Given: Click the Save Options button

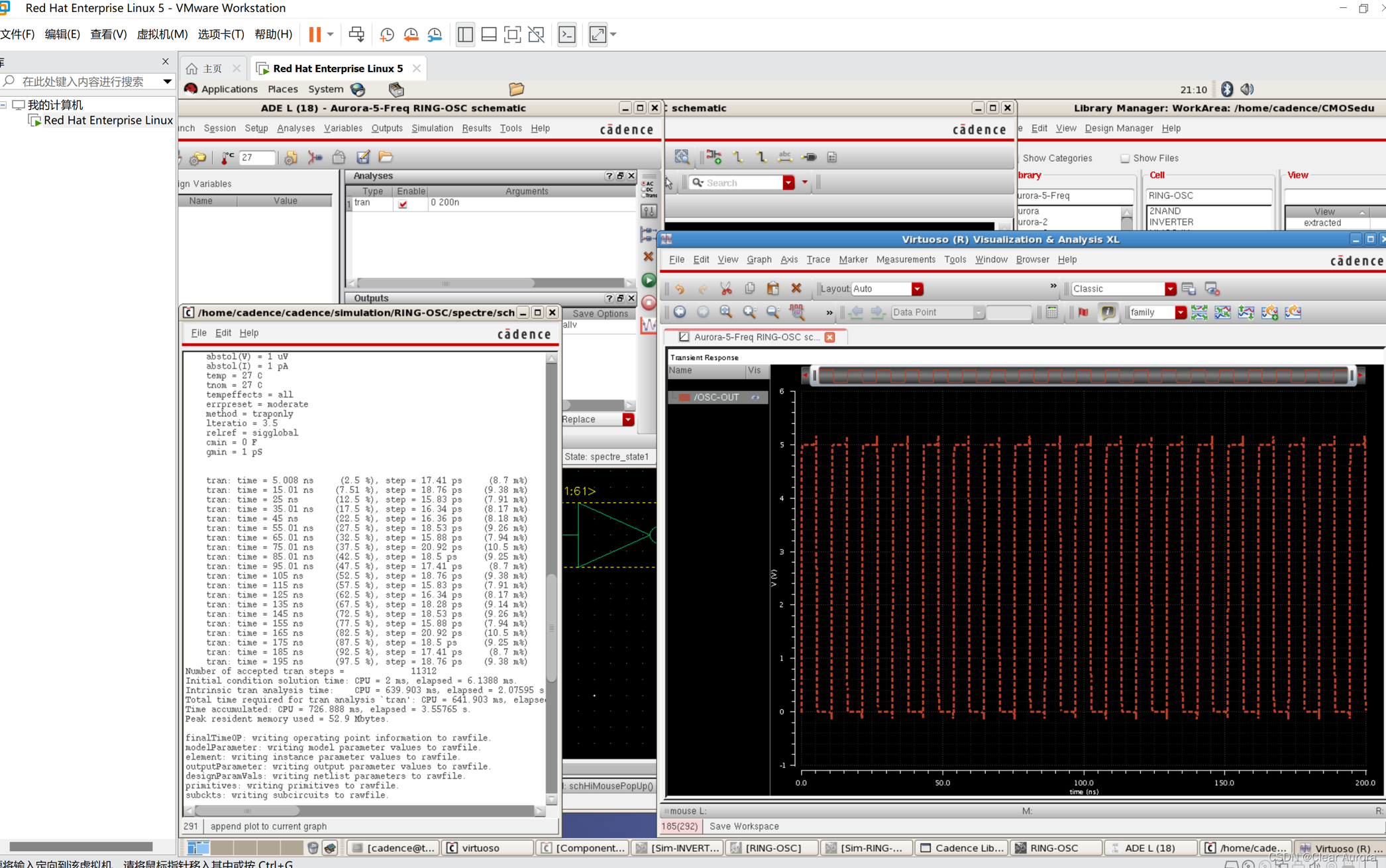Looking at the screenshot, I should point(600,314).
